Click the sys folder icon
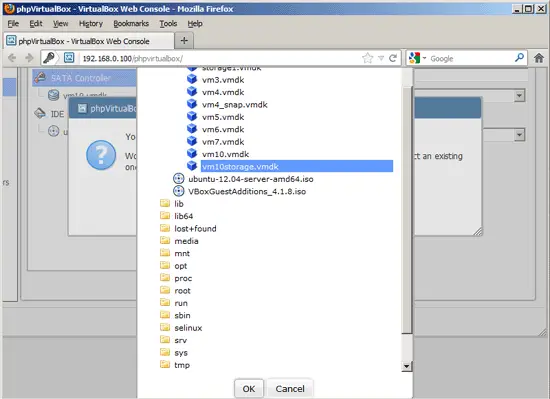This screenshot has width=550, height=399. tap(165, 352)
